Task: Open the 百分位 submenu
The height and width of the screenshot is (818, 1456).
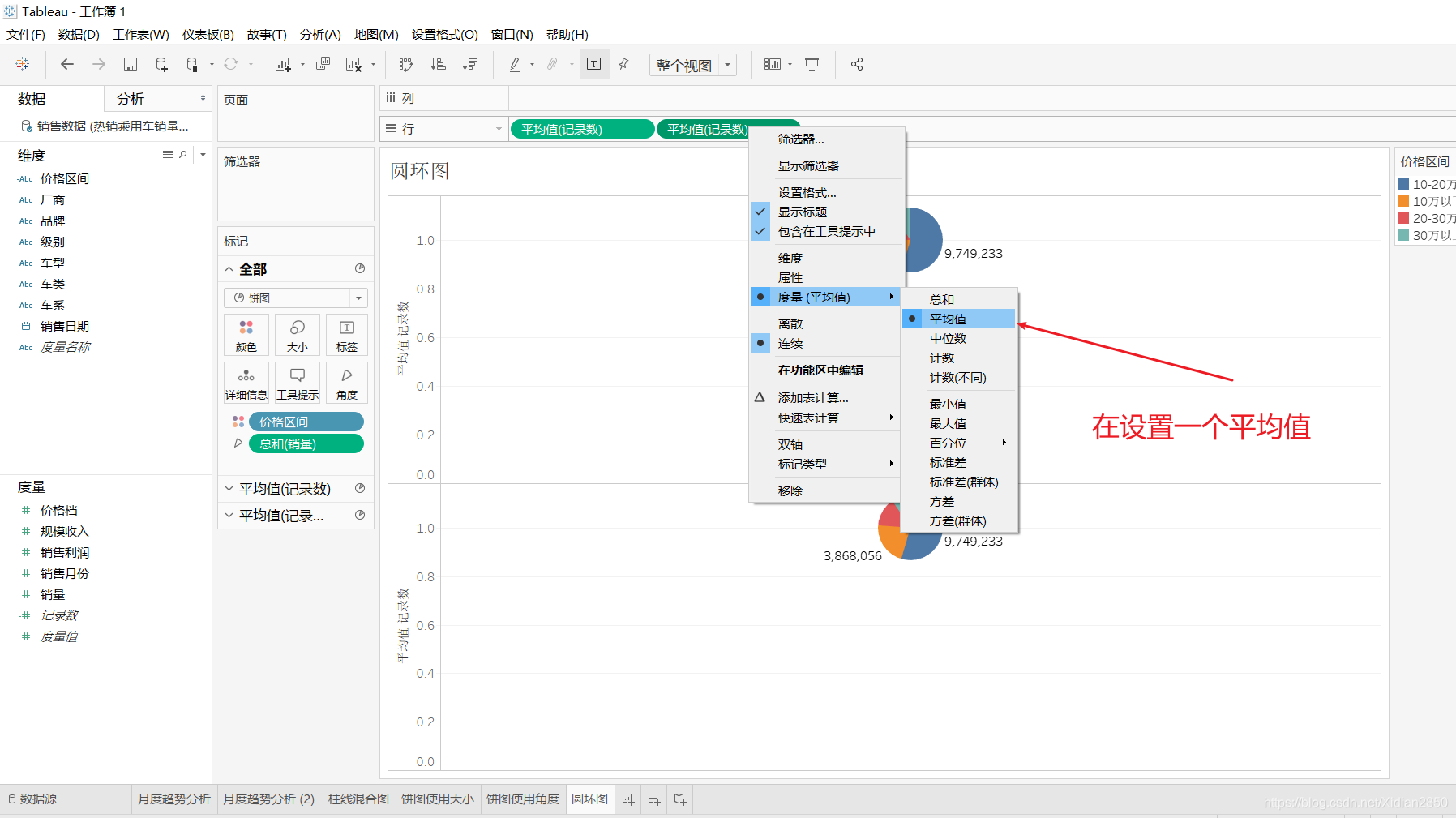Action: pos(959,443)
